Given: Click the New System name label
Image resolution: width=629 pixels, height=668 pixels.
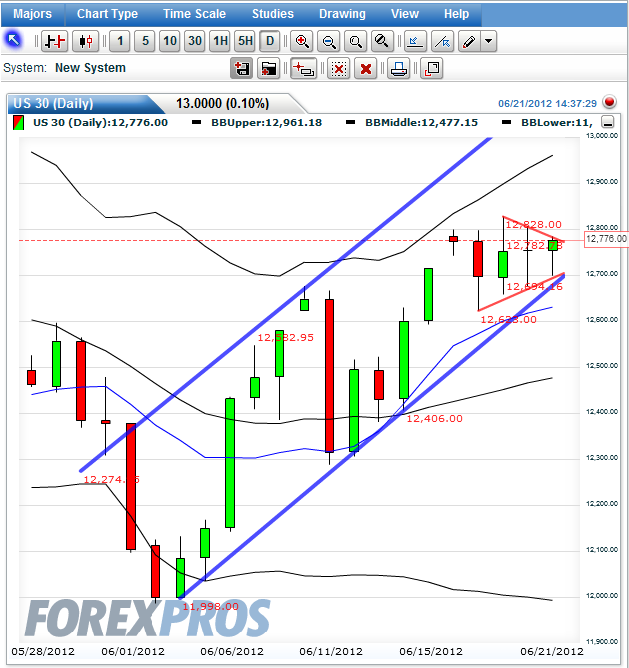Looking at the screenshot, I should pyautogui.click(x=90, y=68).
